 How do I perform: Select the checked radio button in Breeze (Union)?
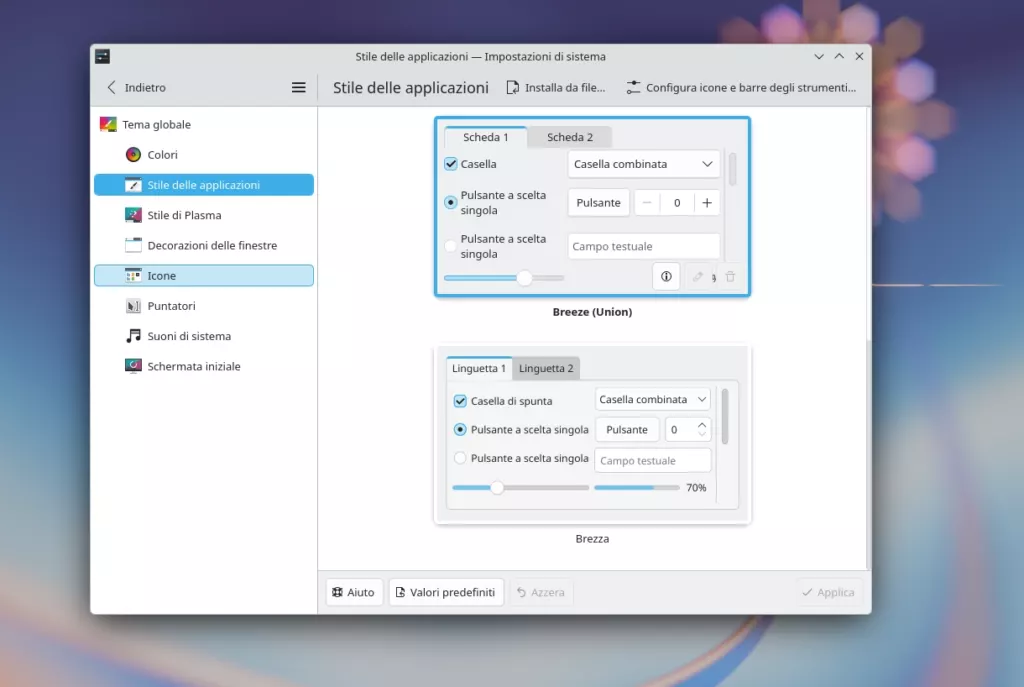(x=450, y=202)
